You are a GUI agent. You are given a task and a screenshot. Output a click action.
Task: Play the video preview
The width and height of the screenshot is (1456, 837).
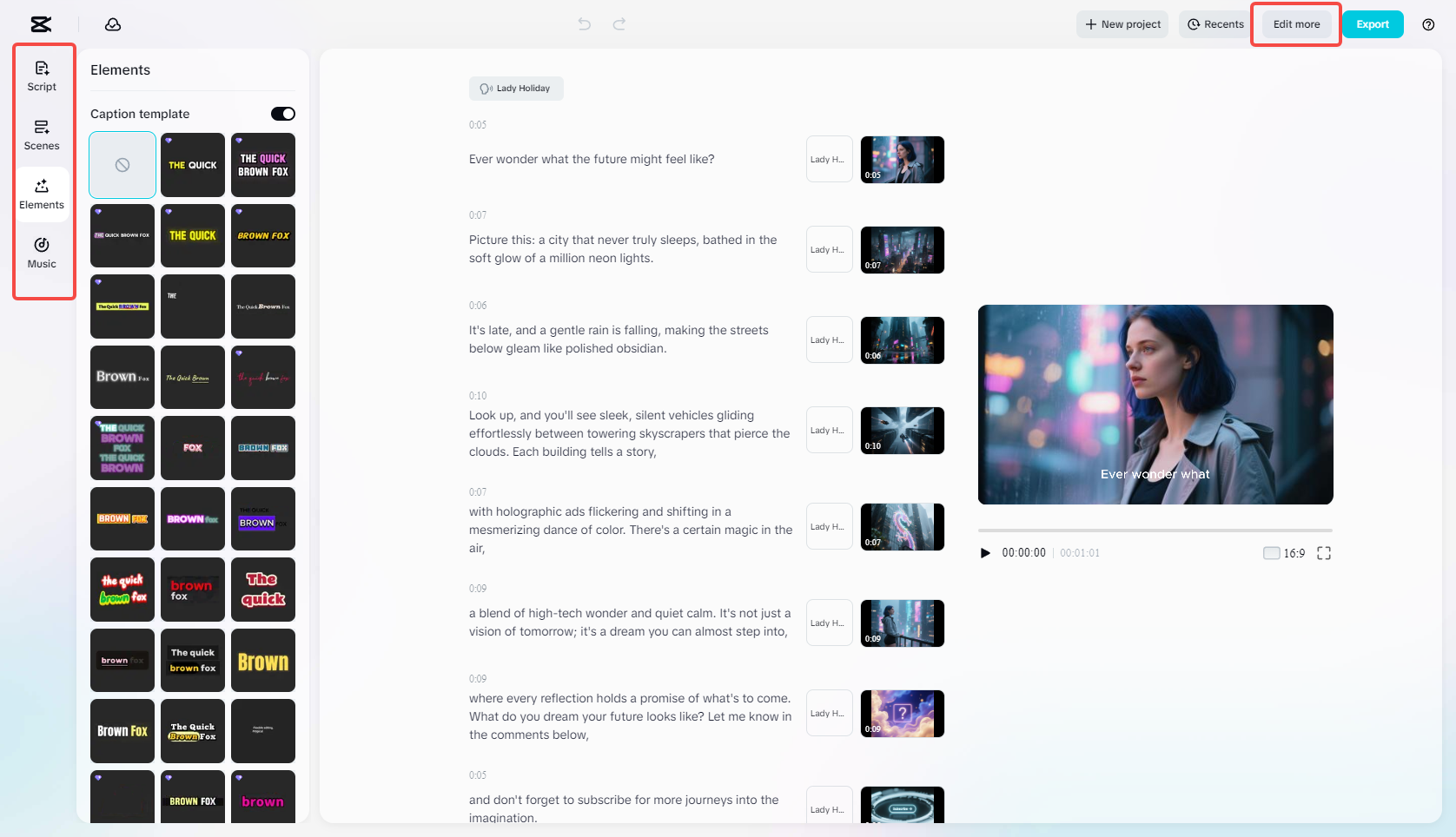(984, 552)
